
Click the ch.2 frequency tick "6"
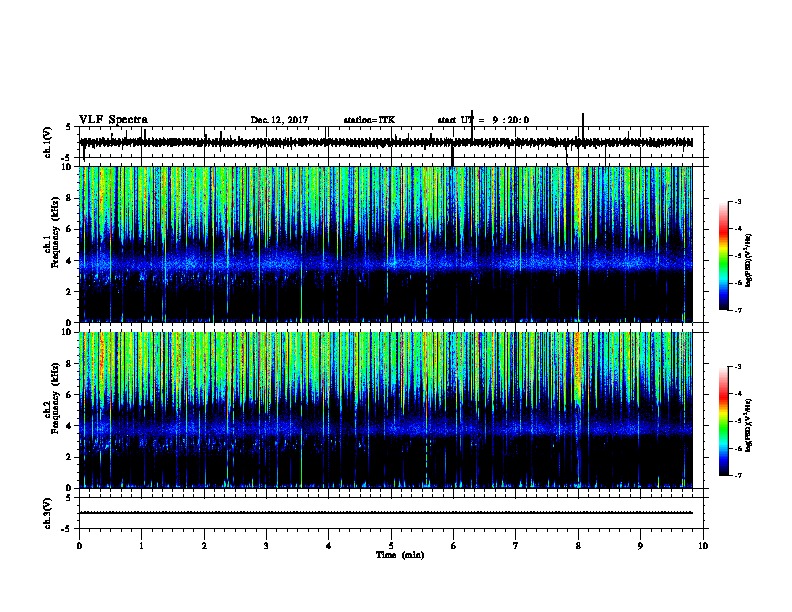(70, 395)
